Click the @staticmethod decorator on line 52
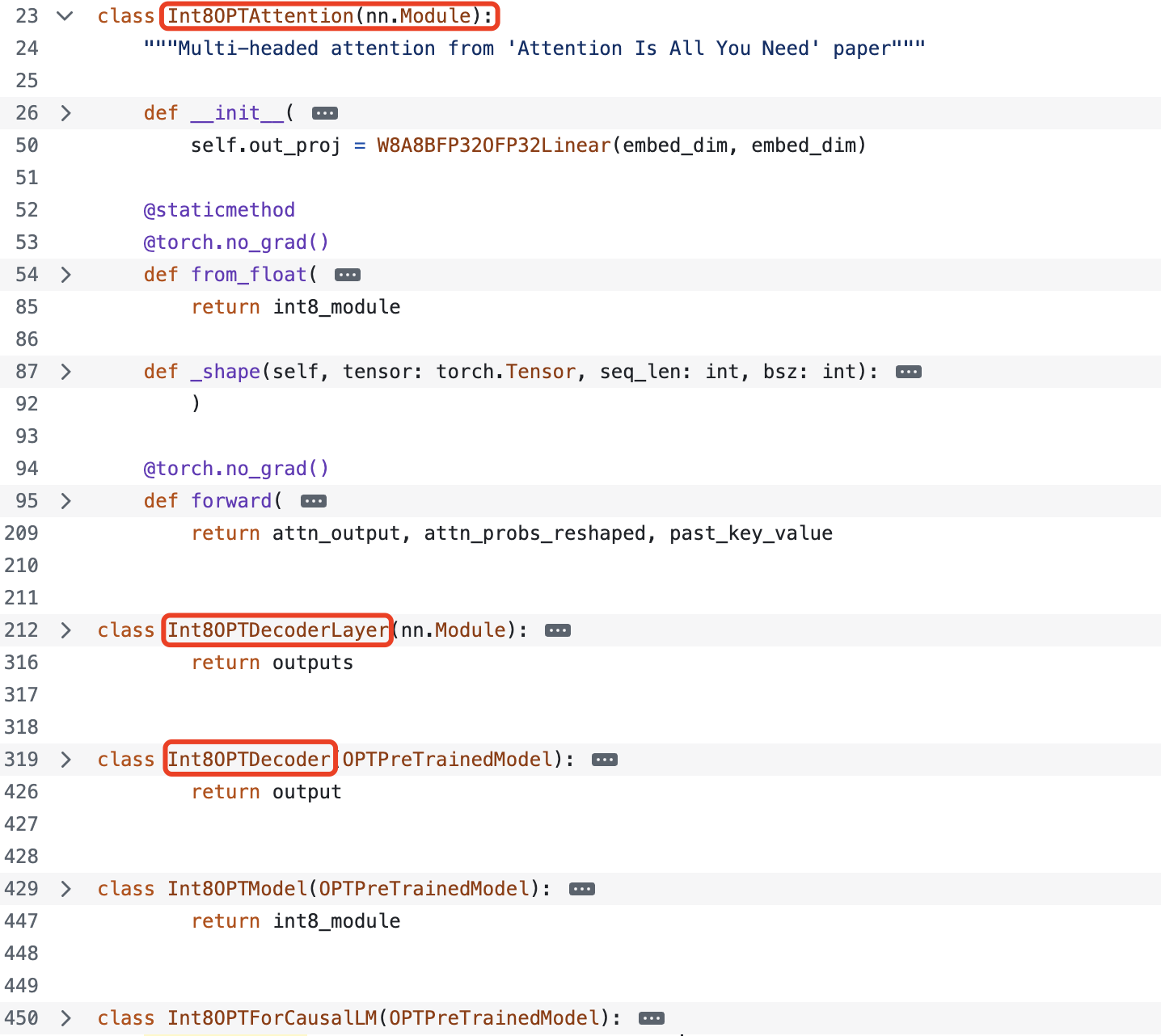Screen dimensions: 1161x1036 click(x=219, y=210)
